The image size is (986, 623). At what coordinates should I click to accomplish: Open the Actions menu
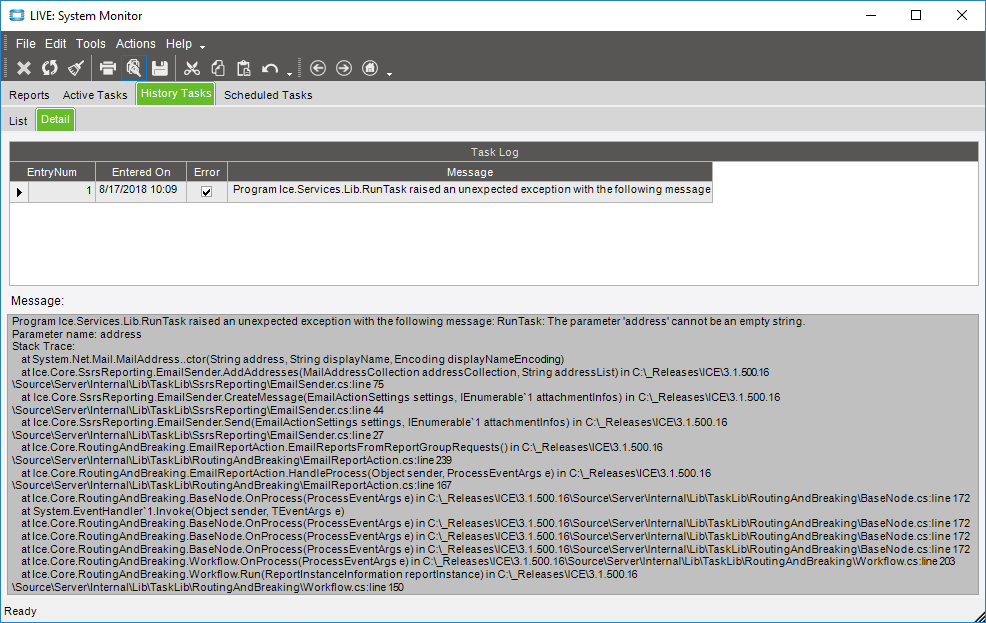point(135,44)
